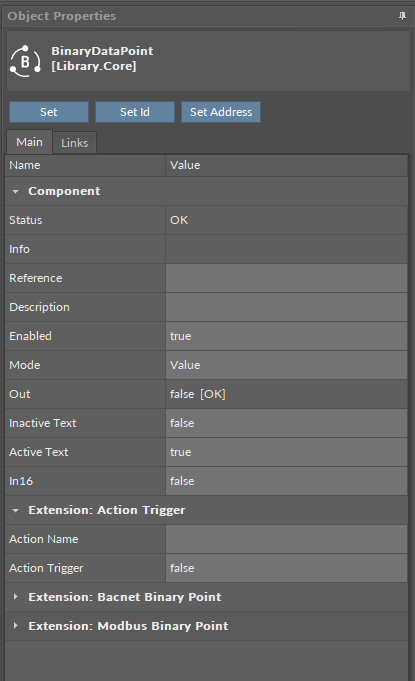Open the Mode value dropdown
415x681 pixels.
(x=286, y=365)
